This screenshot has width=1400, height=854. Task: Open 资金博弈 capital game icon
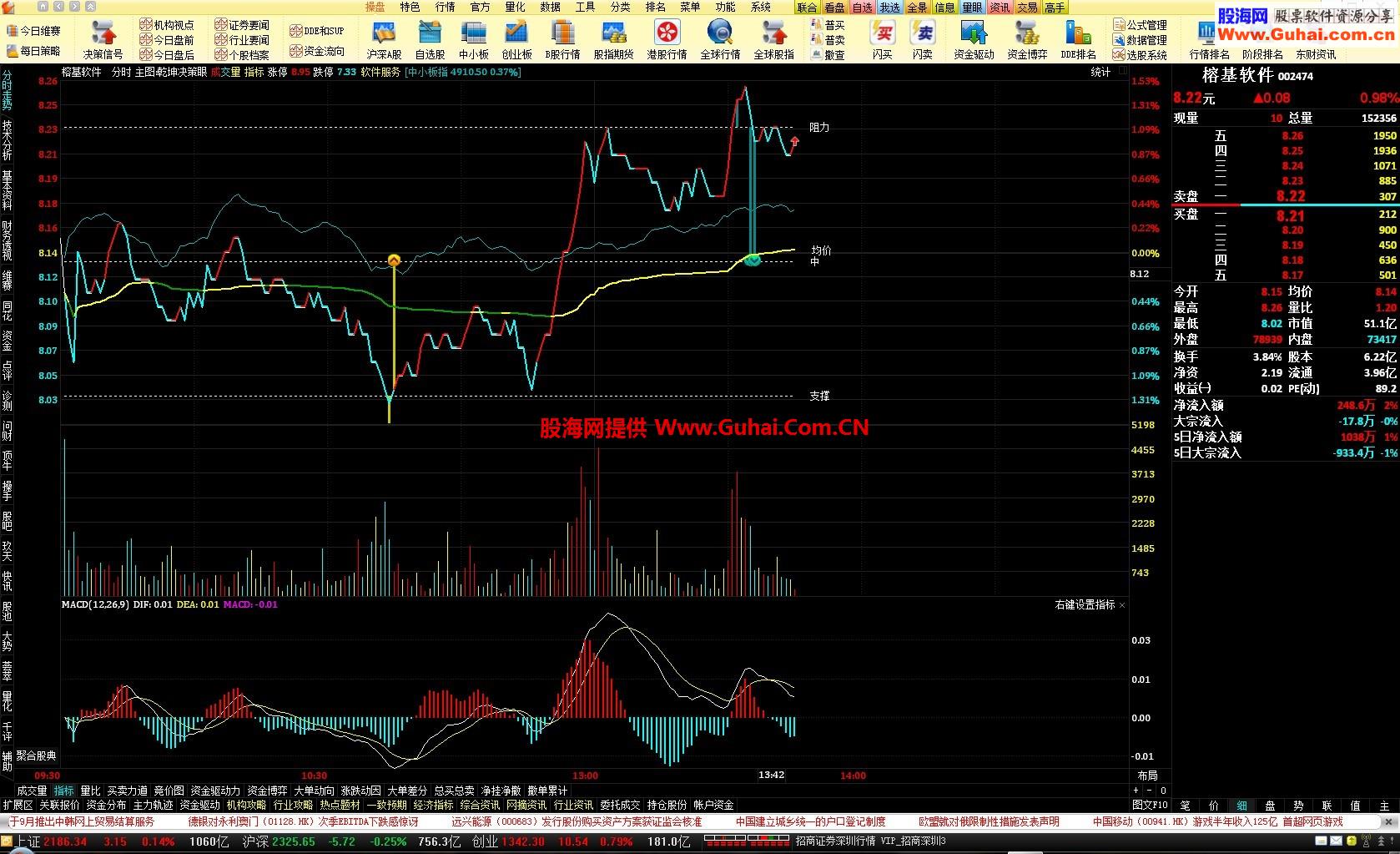[1027, 38]
